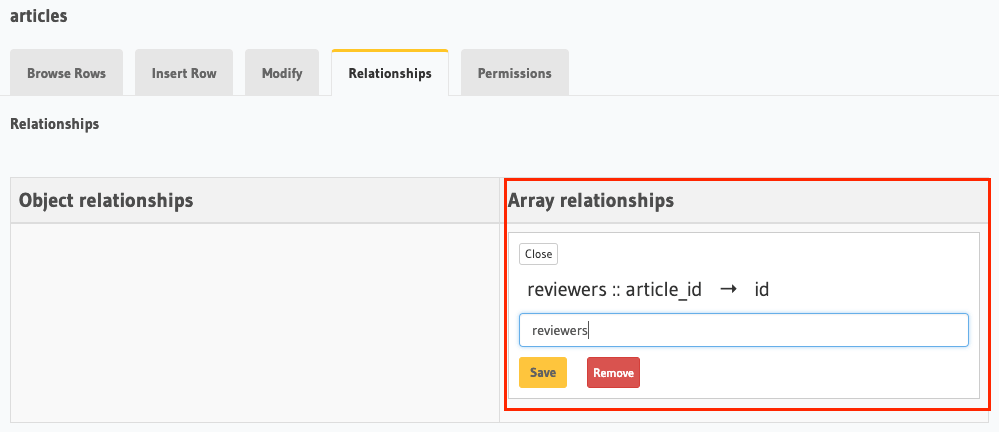Screen dimensions: 999x432
Task: Click the word 'reviewers' typed inside the text box
Action: click(560, 330)
